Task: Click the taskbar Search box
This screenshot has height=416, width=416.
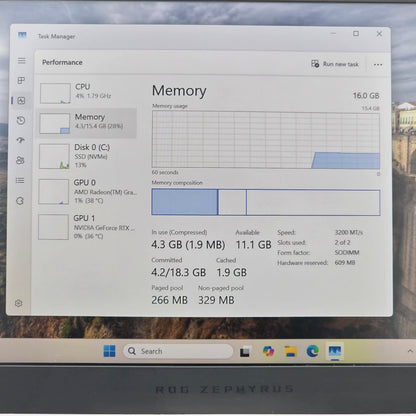Action: (178, 351)
